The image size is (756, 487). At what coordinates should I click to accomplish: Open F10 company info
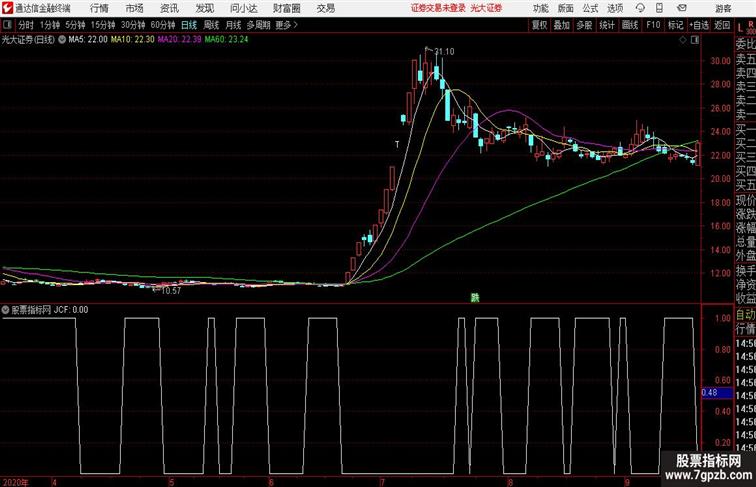coord(653,25)
